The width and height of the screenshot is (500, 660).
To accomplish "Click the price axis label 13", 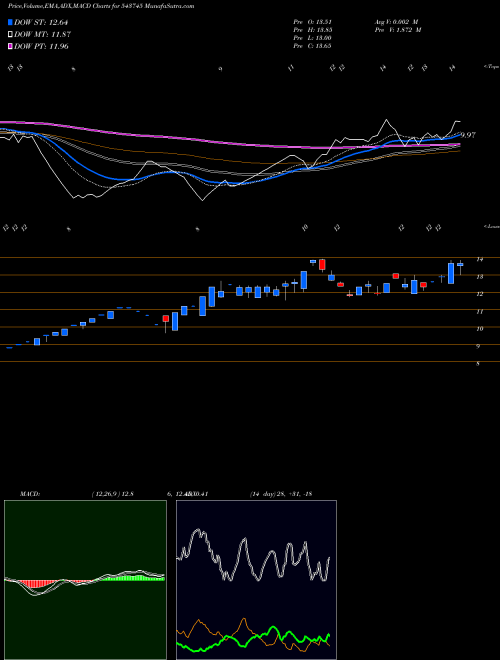I will coord(479,277).
